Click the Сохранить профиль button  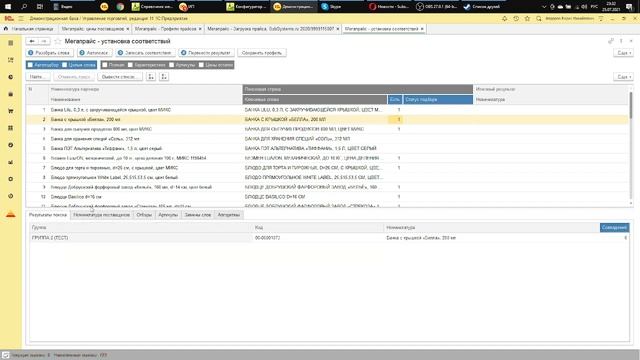coord(262,53)
